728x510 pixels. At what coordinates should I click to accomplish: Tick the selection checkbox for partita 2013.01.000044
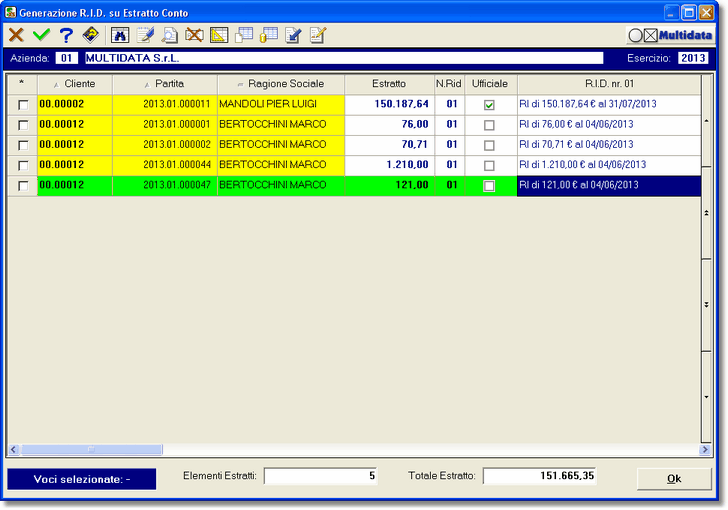[23, 165]
